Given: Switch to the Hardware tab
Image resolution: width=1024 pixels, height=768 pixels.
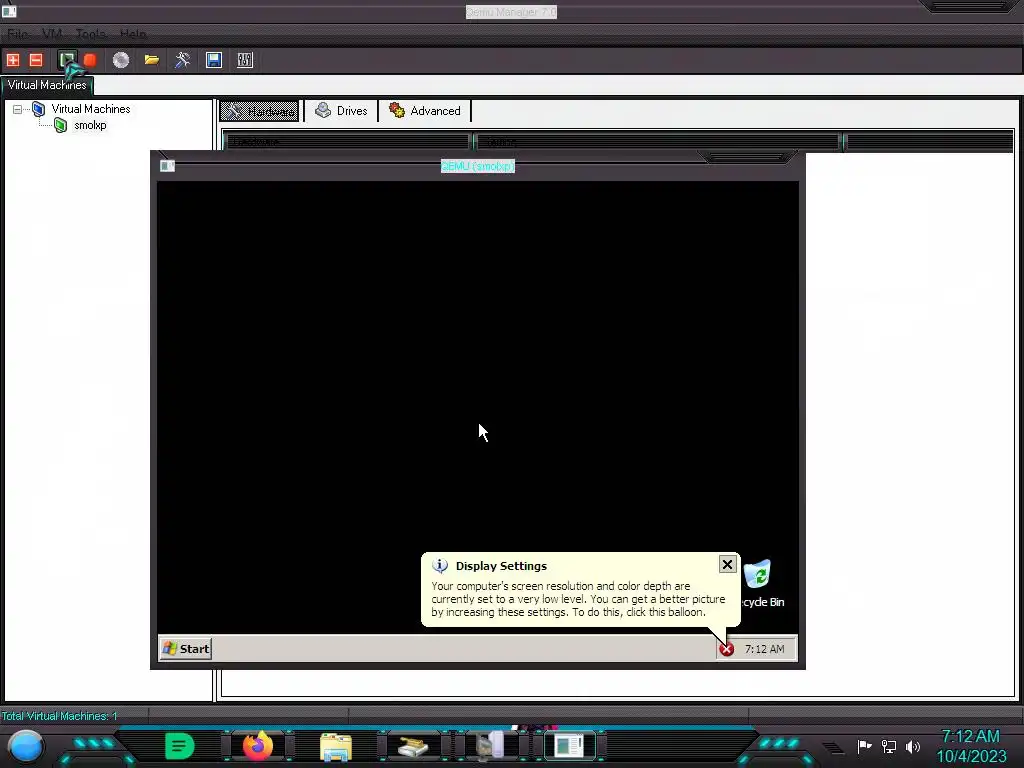Looking at the screenshot, I should pyautogui.click(x=260, y=111).
